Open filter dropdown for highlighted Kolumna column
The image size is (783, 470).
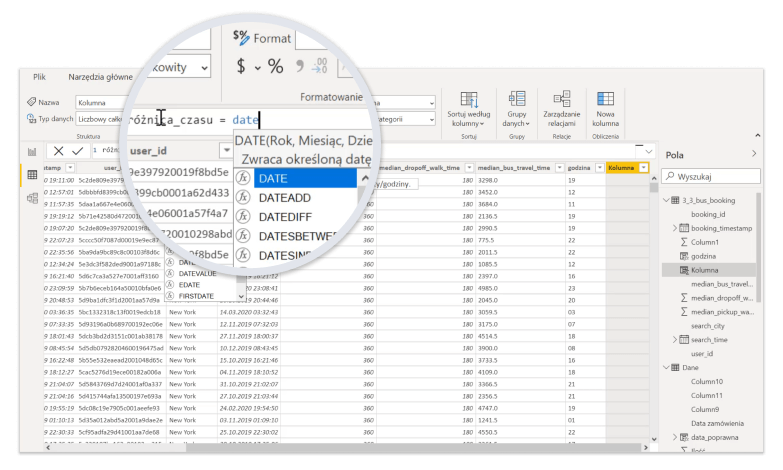point(644,168)
